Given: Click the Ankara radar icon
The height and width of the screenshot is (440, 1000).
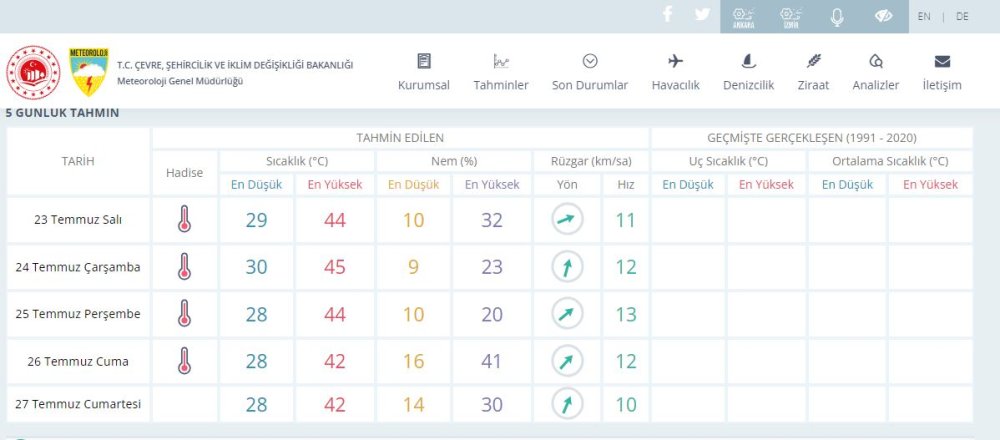Looking at the screenshot, I should click(743, 16).
